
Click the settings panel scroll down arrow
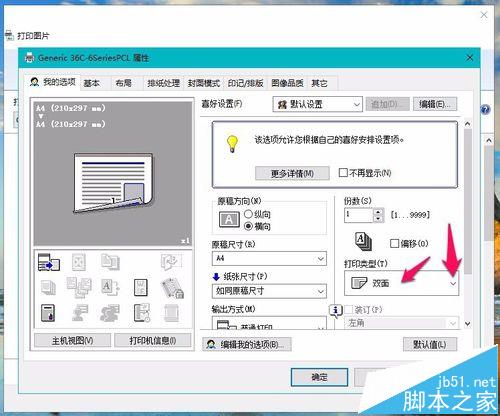(x=468, y=323)
